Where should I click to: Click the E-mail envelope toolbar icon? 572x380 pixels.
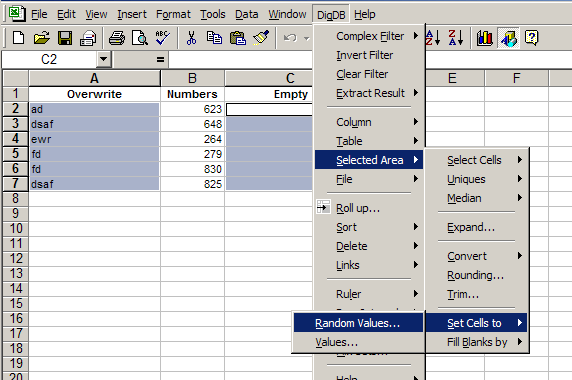[88, 38]
